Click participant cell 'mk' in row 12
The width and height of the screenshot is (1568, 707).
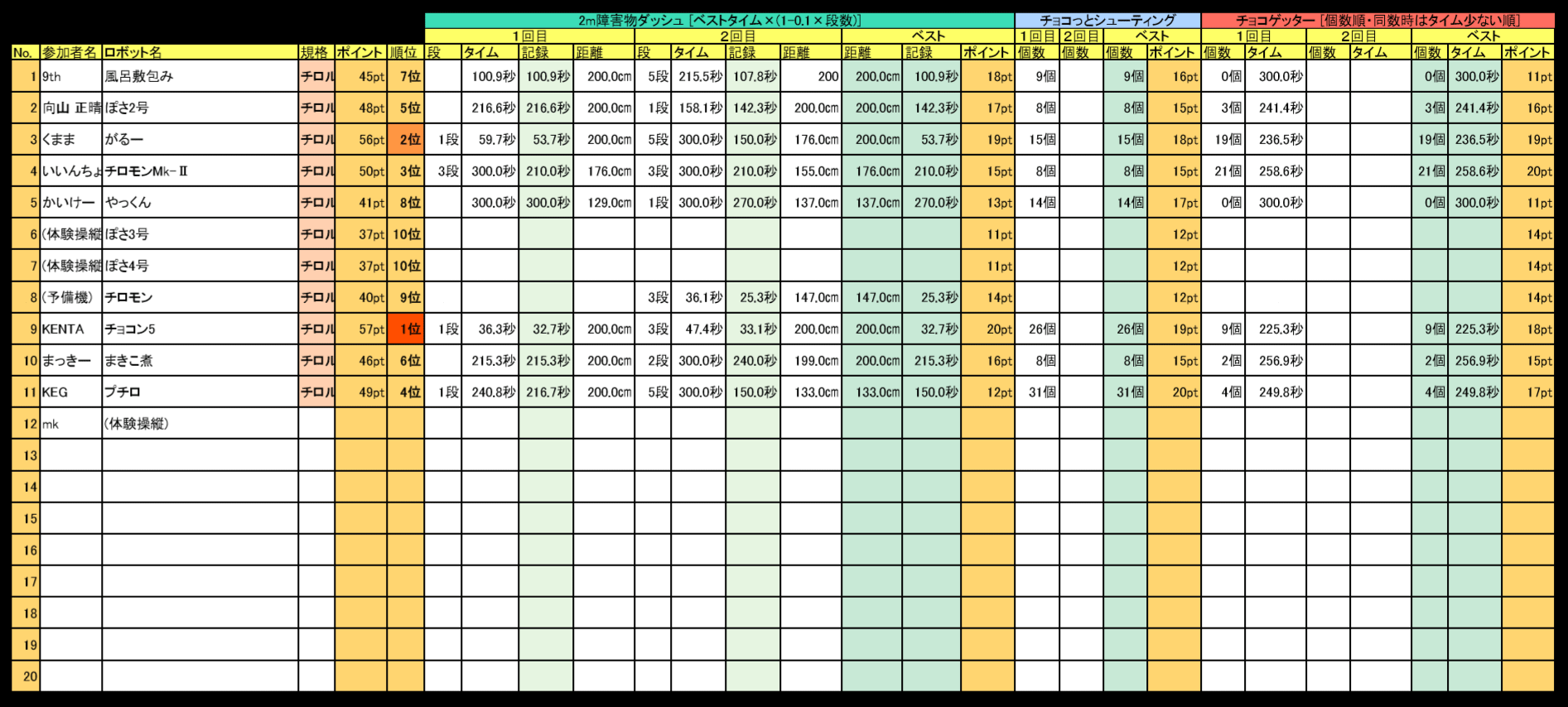pos(71,423)
